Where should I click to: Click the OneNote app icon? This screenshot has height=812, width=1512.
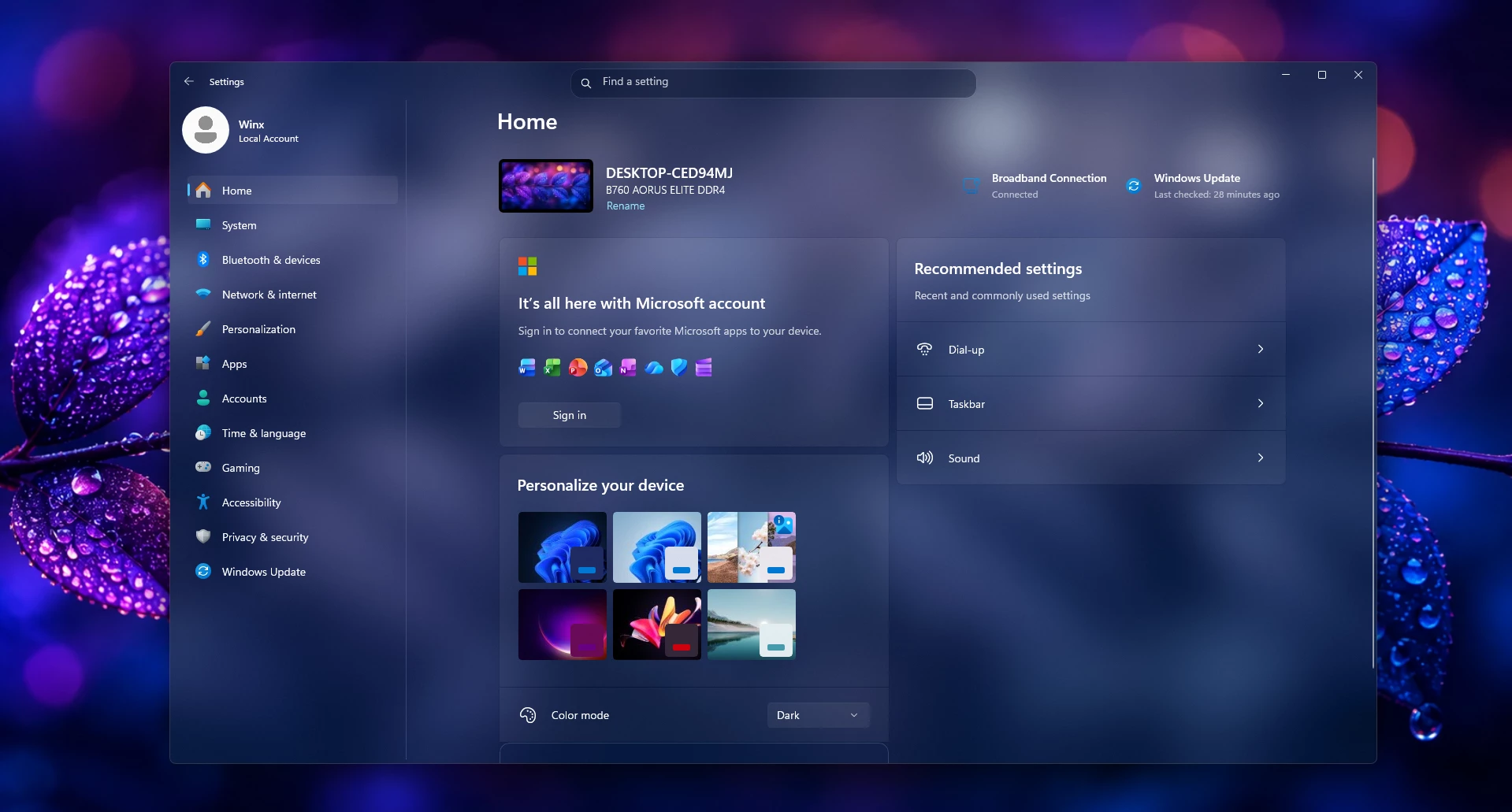click(x=628, y=367)
